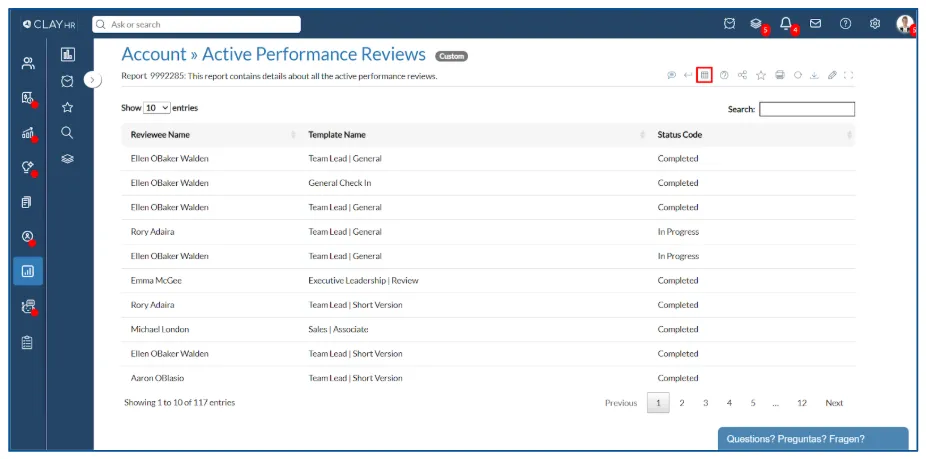Screen dimensions: 926x459
Task: Edit the report with pencil icon
Action: pyautogui.click(x=832, y=75)
